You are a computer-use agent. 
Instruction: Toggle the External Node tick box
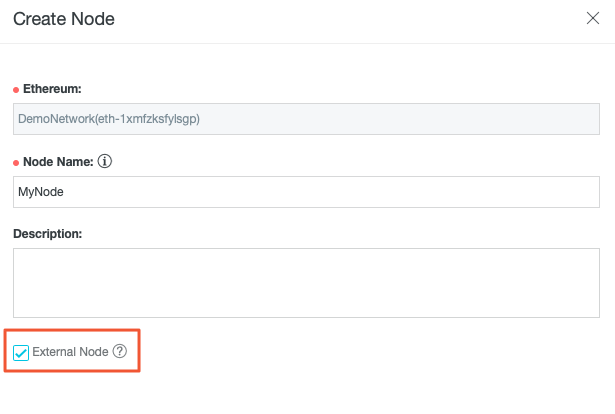21,352
